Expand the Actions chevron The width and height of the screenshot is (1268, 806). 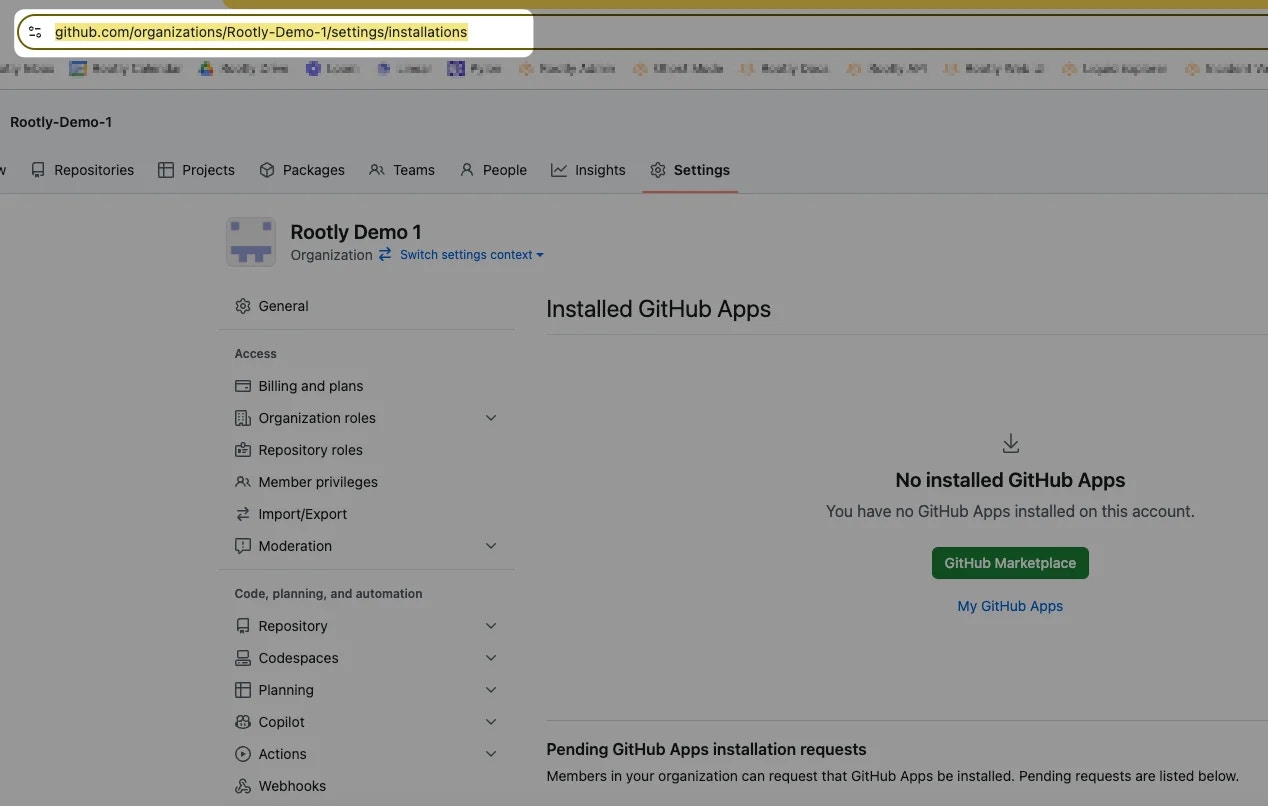click(491, 754)
